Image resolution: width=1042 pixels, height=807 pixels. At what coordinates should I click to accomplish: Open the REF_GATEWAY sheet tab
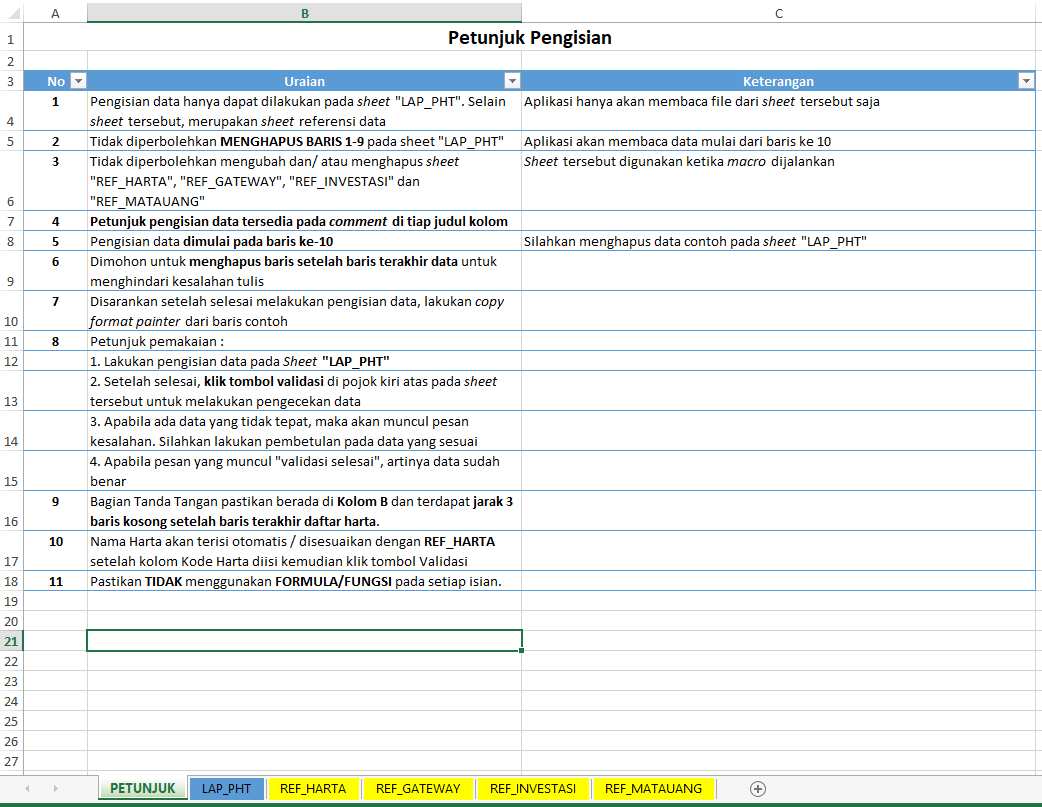[418, 789]
